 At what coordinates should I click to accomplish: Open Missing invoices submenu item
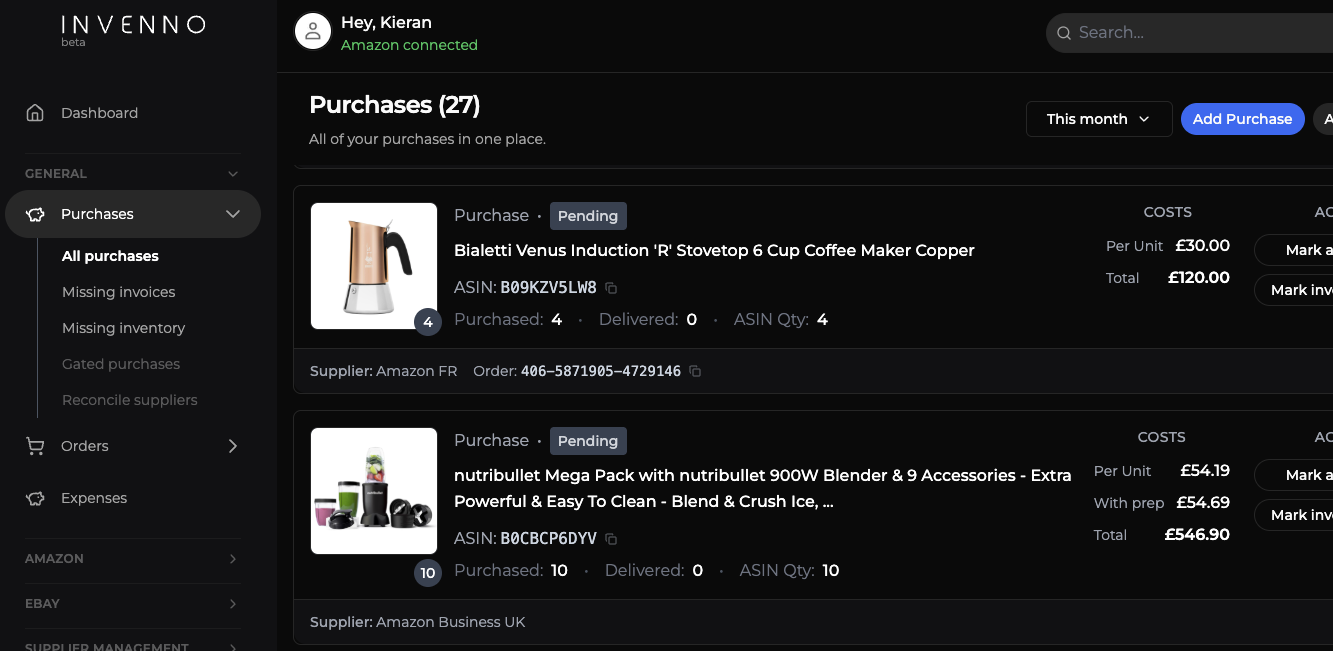118,292
